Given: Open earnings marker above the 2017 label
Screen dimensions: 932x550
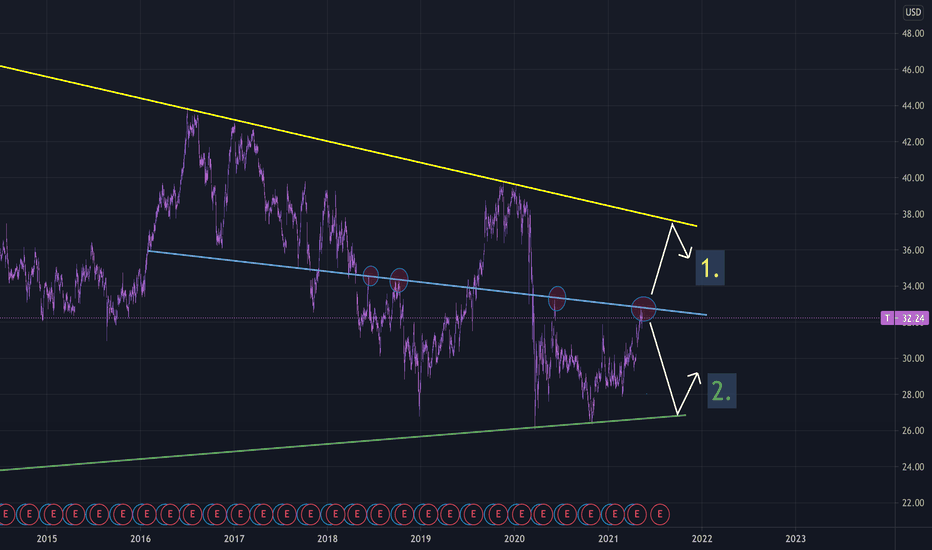Looking at the screenshot, I should 240,514.
